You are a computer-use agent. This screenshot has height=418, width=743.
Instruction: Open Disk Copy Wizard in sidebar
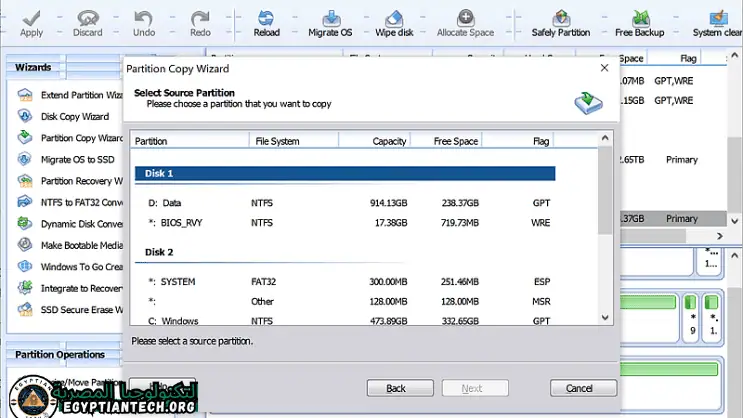63,116
